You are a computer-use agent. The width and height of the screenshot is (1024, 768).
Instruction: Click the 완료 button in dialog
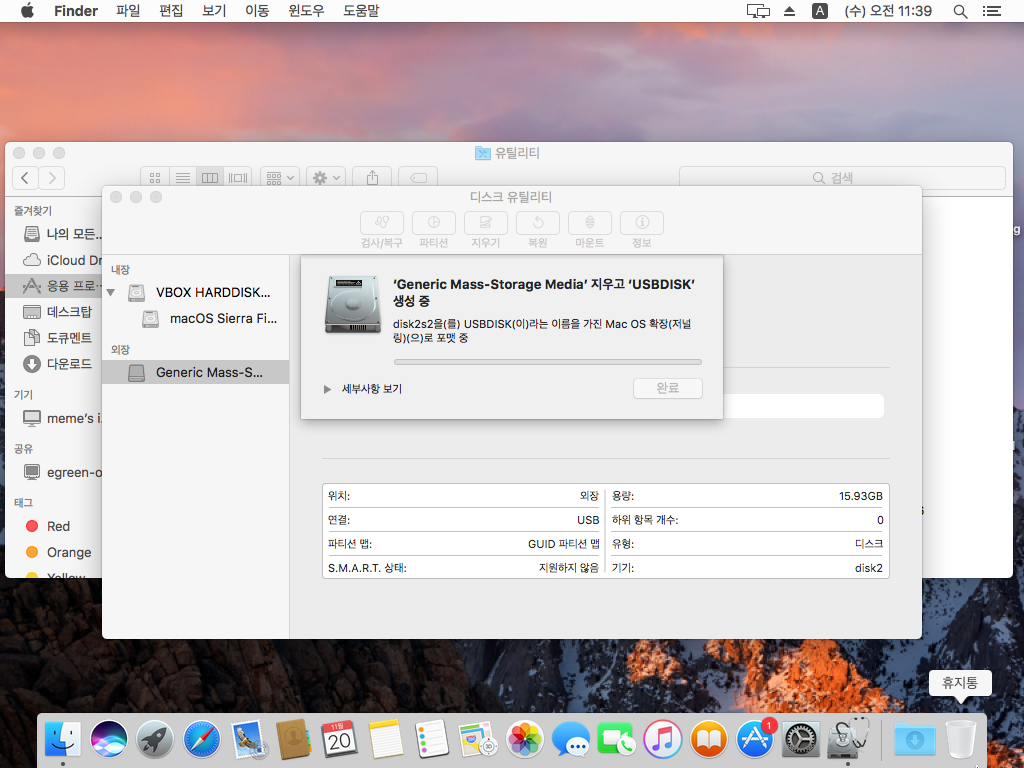pyautogui.click(x=667, y=388)
